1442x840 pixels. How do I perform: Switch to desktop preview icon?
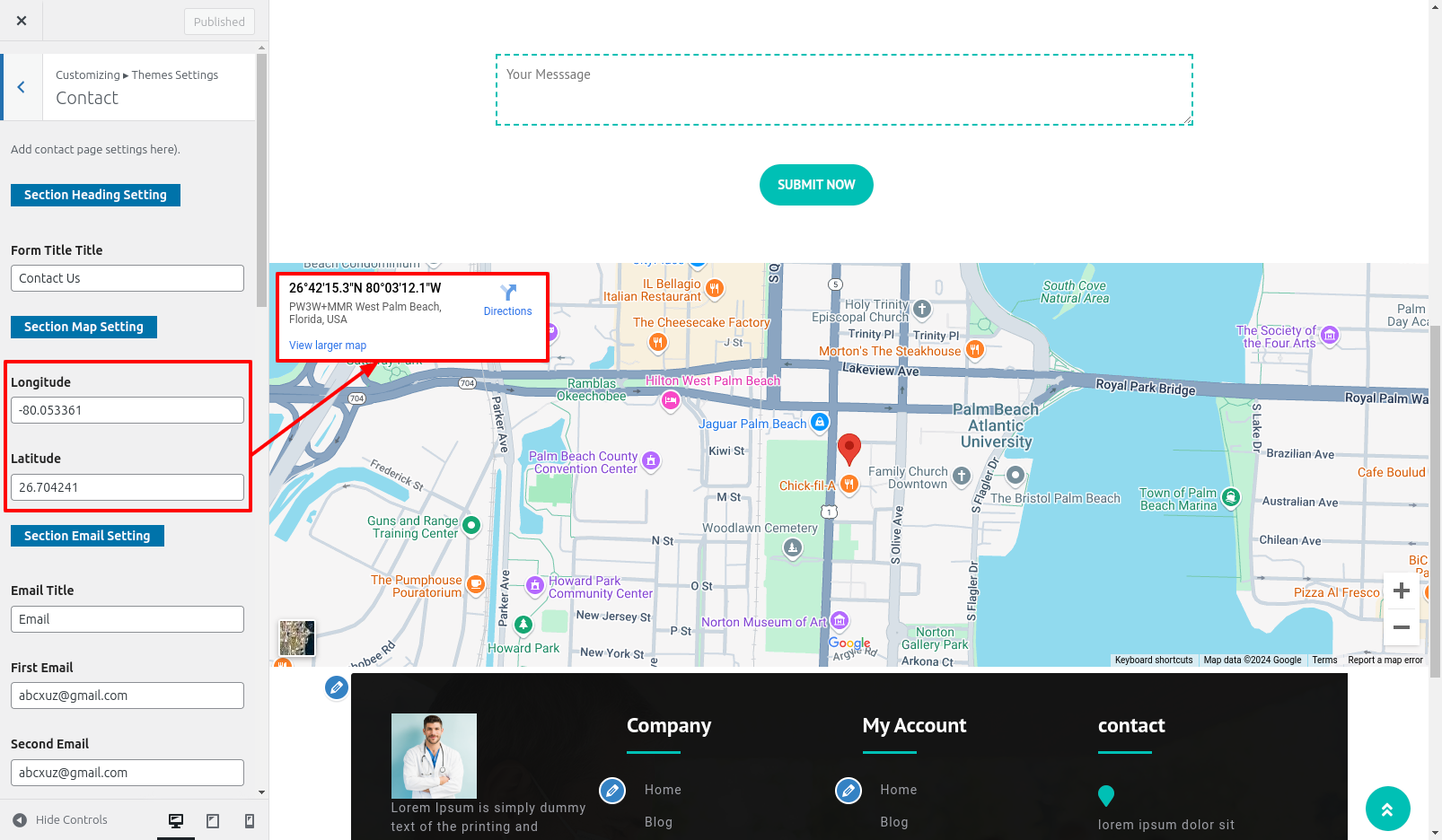click(176, 820)
